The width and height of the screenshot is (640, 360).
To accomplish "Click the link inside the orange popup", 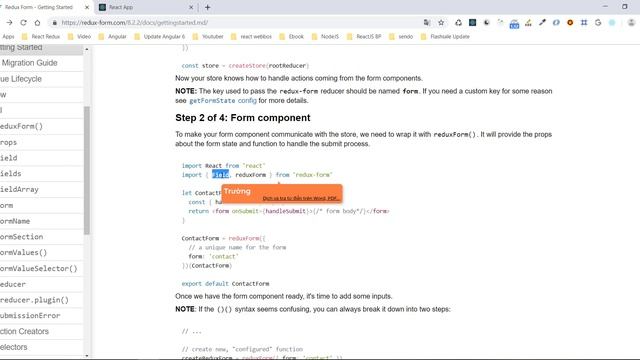I will tap(300, 198).
